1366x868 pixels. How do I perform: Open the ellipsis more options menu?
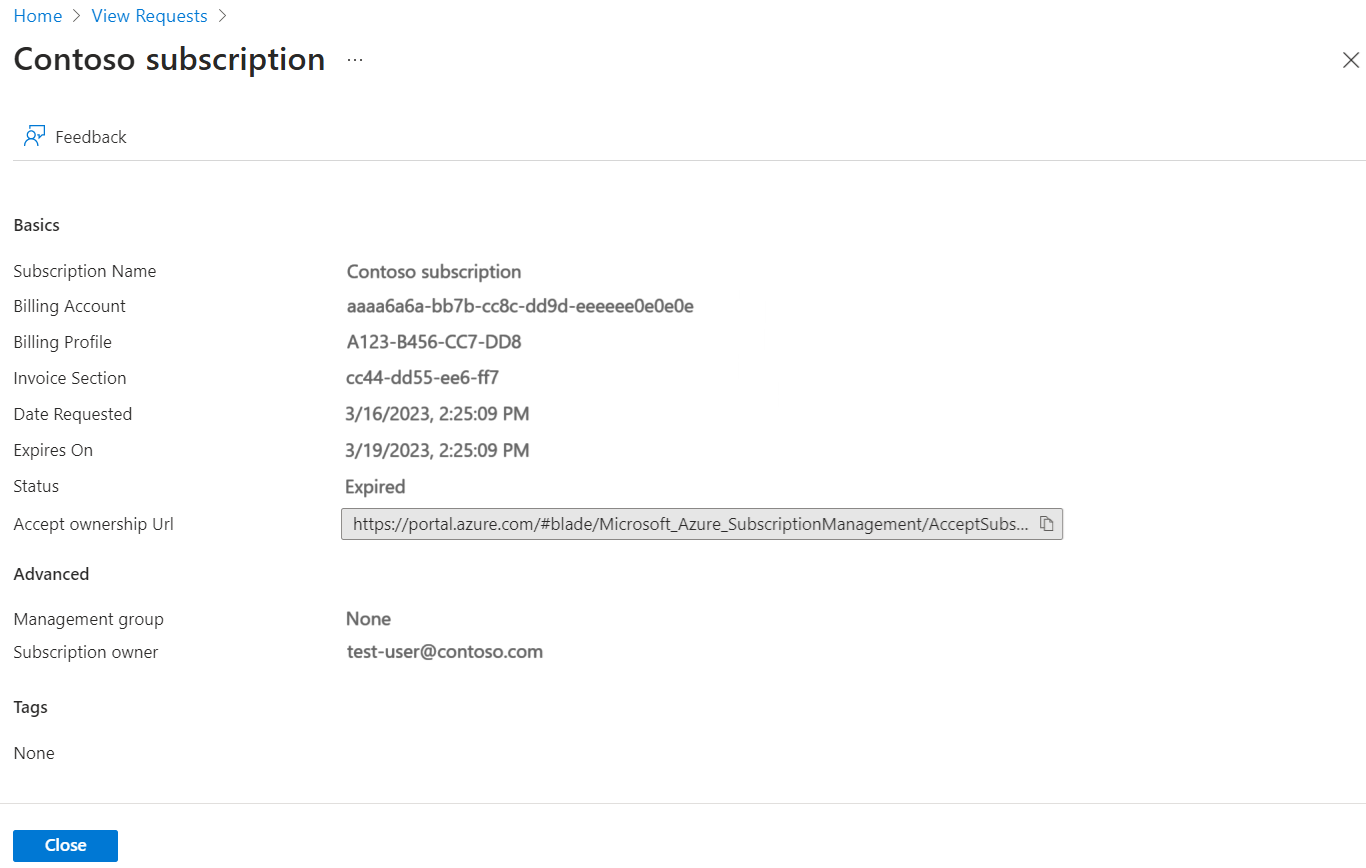pos(355,60)
